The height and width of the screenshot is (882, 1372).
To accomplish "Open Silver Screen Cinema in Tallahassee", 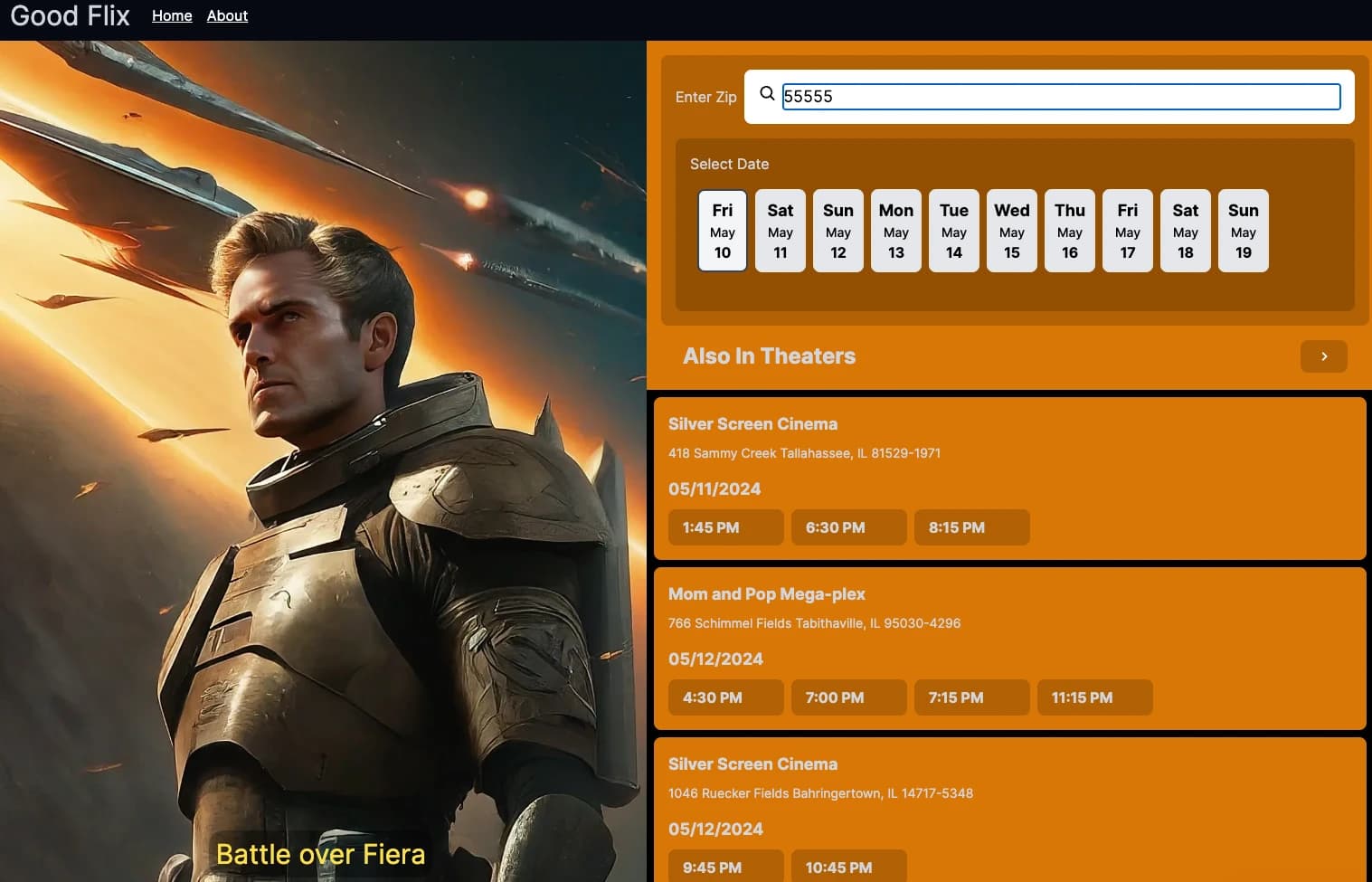I will [x=752, y=423].
